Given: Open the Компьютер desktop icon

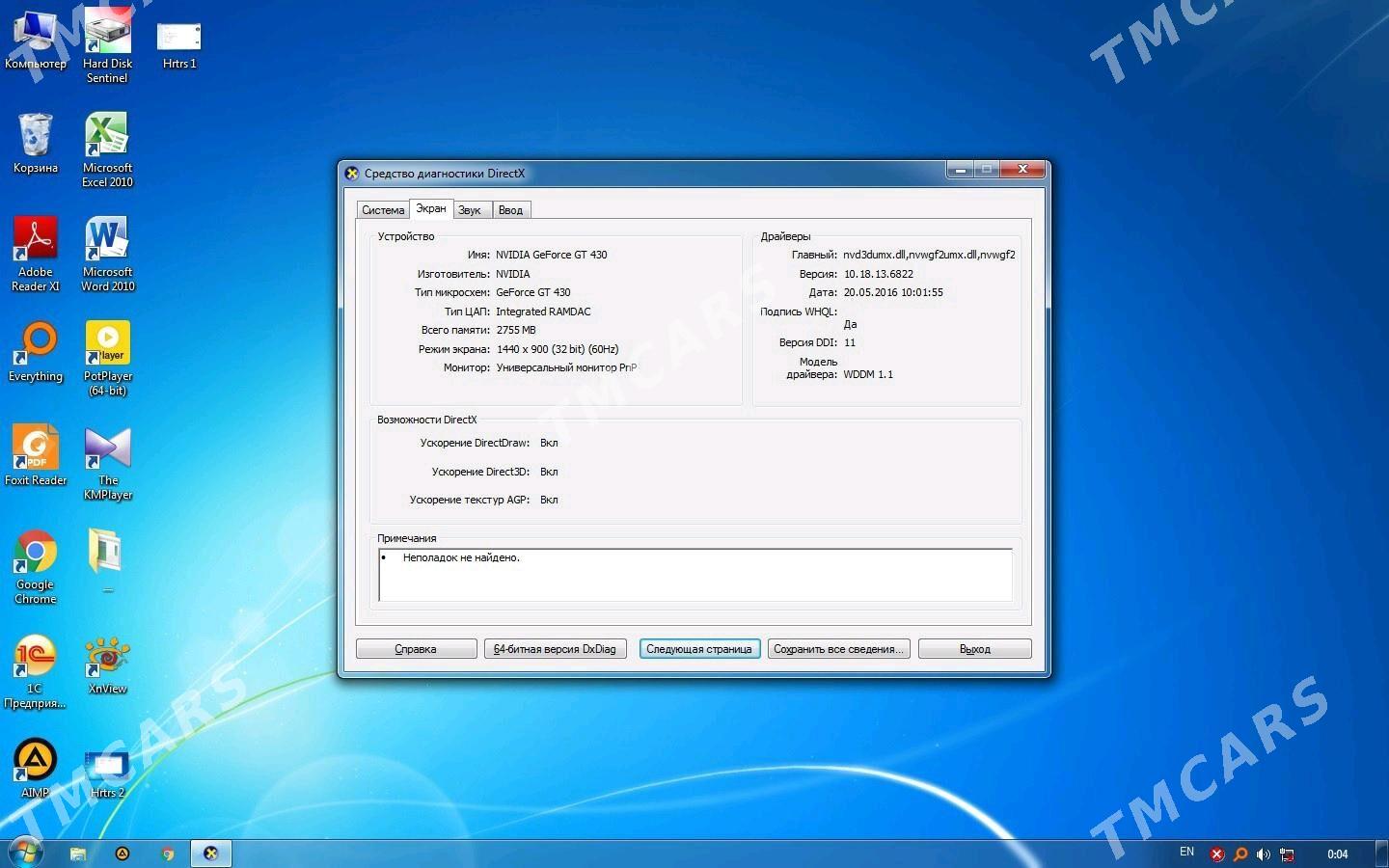Looking at the screenshot, I should coord(36,39).
